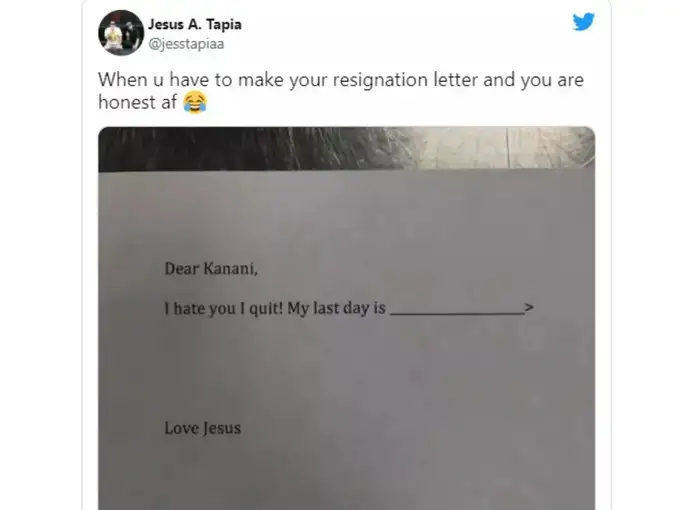Click the ">" mark after the blank line
The image size is (680, 510).
[529, 307]
